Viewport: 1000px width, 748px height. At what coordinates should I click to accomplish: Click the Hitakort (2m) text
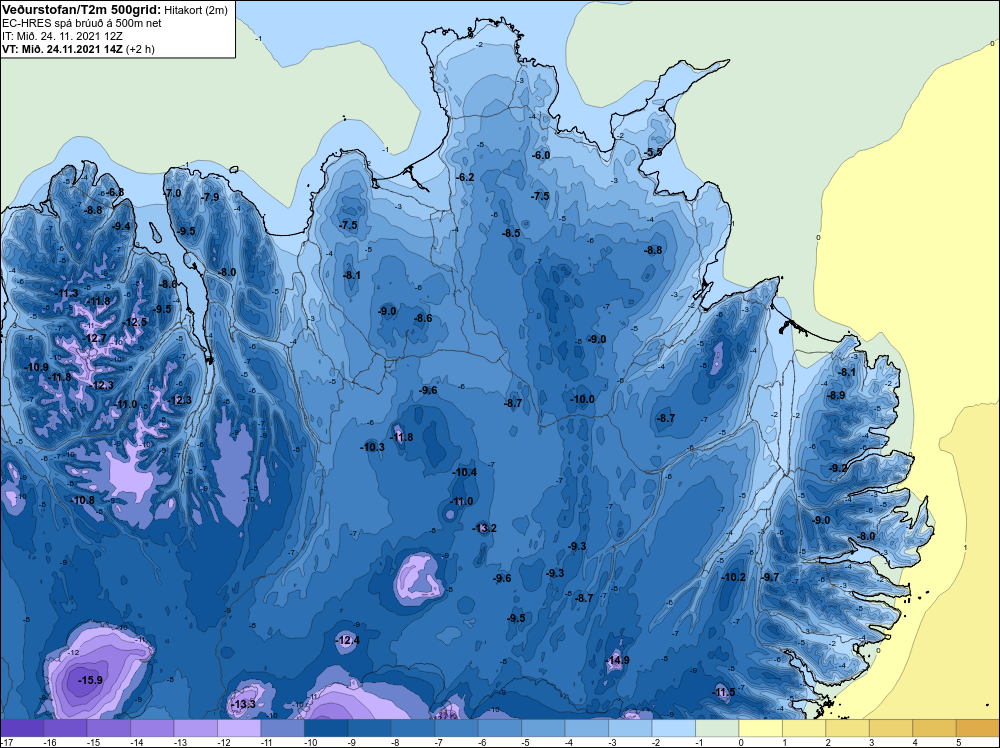(x=196, y=10)
